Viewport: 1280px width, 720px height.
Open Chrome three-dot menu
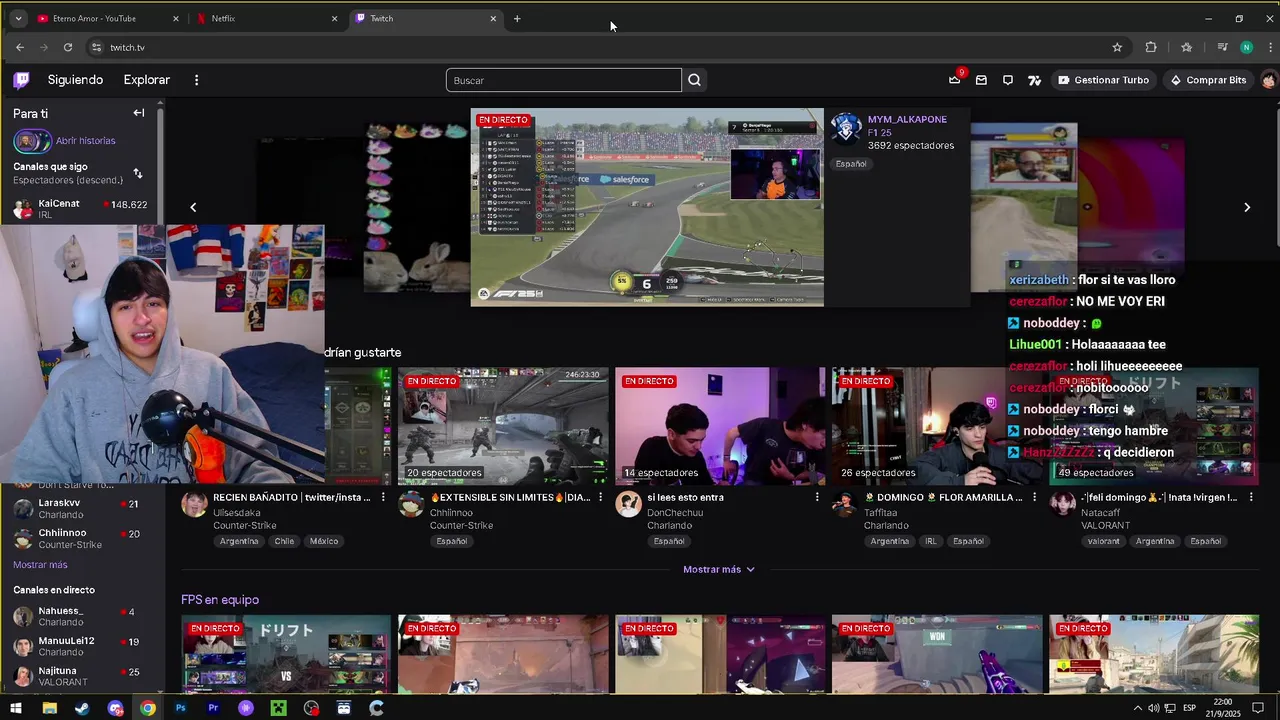[x=1269, y=47]
